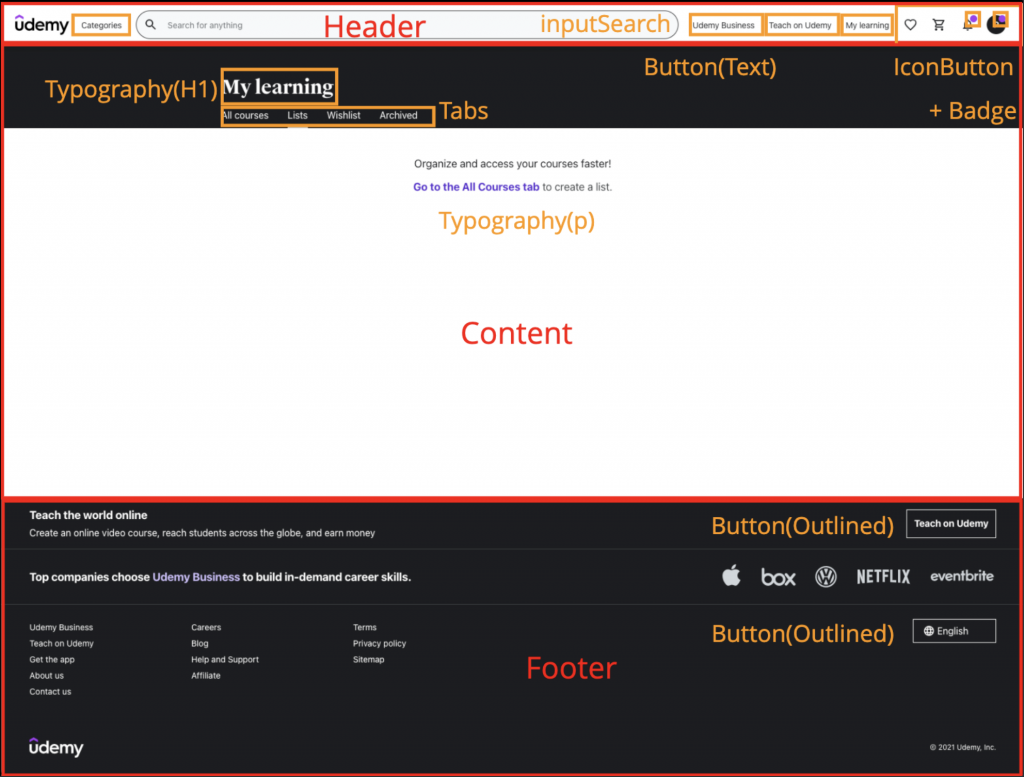
Task: Click the Box logo in the footer
Action: pyautogui.click(x=778, y=577)
